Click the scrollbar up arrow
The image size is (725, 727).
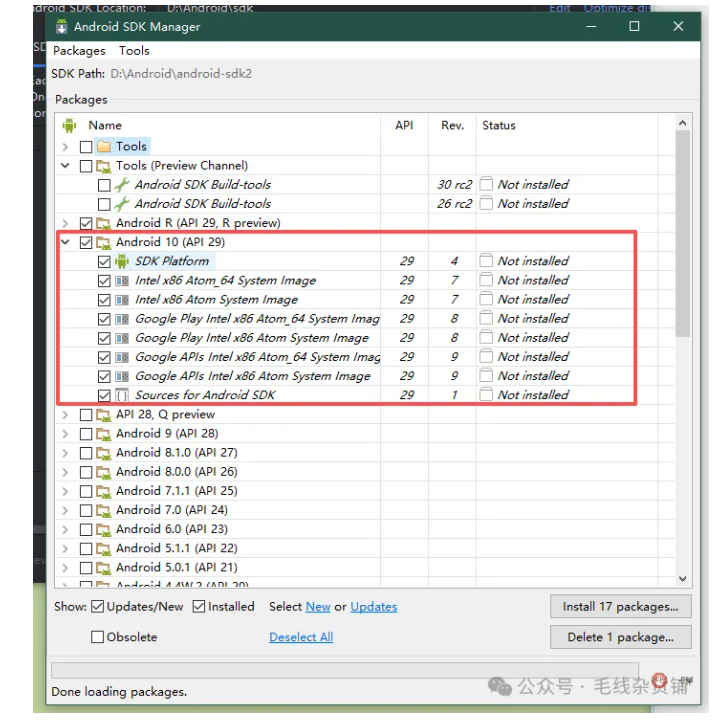(682, 123)
